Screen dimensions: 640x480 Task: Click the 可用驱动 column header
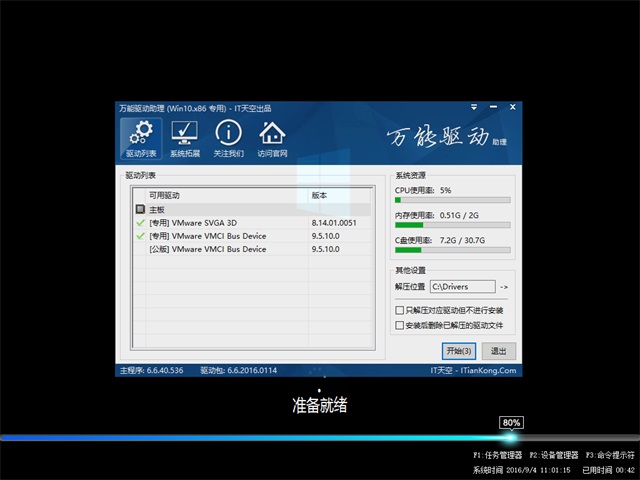(x=220, y=195)
